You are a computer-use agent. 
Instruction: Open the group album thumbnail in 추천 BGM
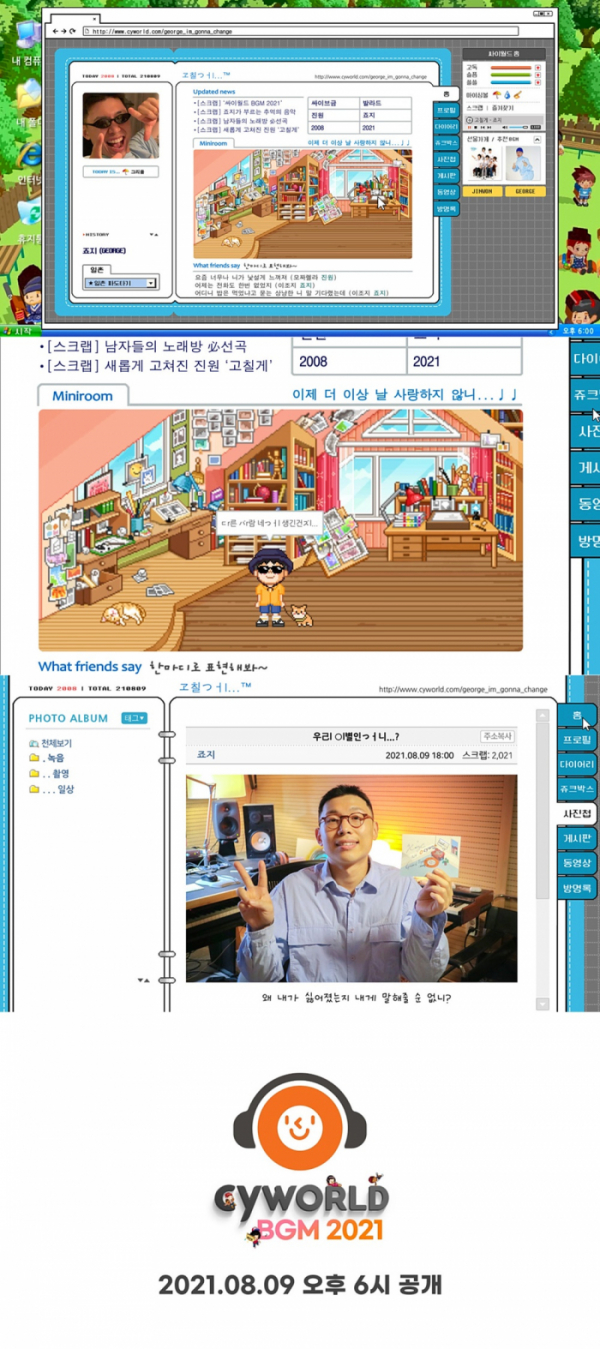(x=484, y=163)
